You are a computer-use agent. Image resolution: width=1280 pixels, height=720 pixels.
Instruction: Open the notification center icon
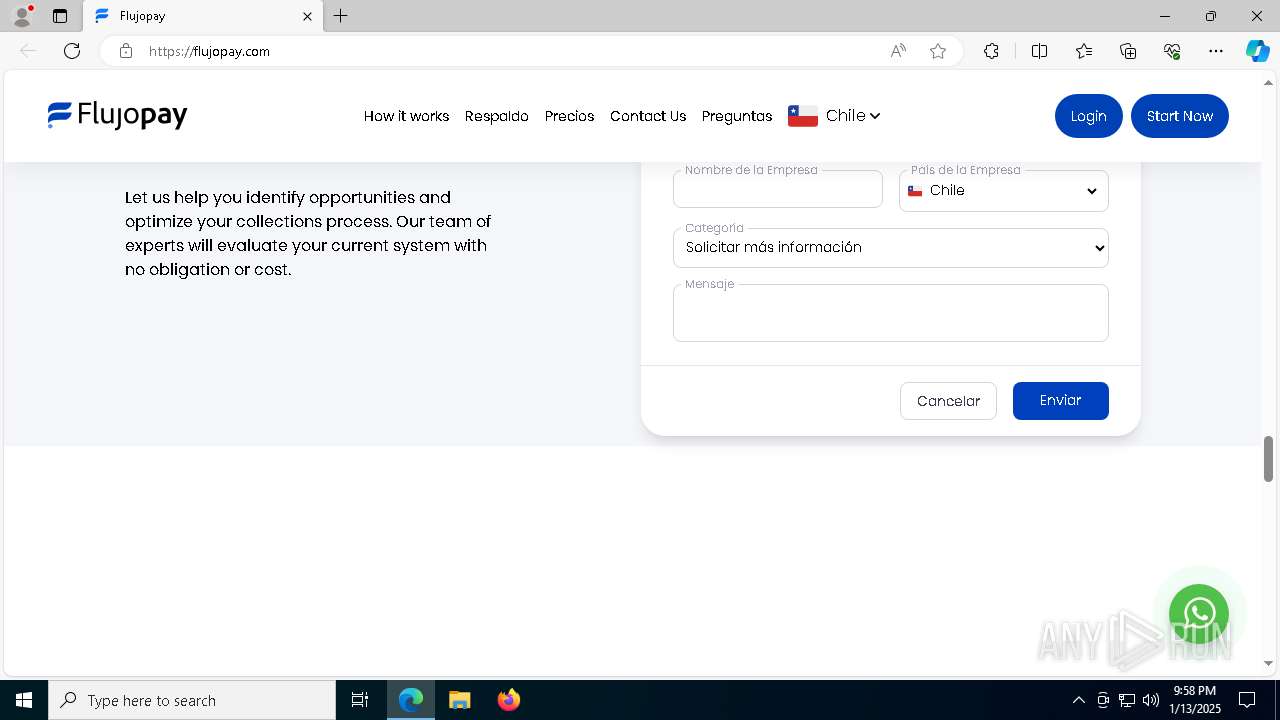[x=1247, y=700]
